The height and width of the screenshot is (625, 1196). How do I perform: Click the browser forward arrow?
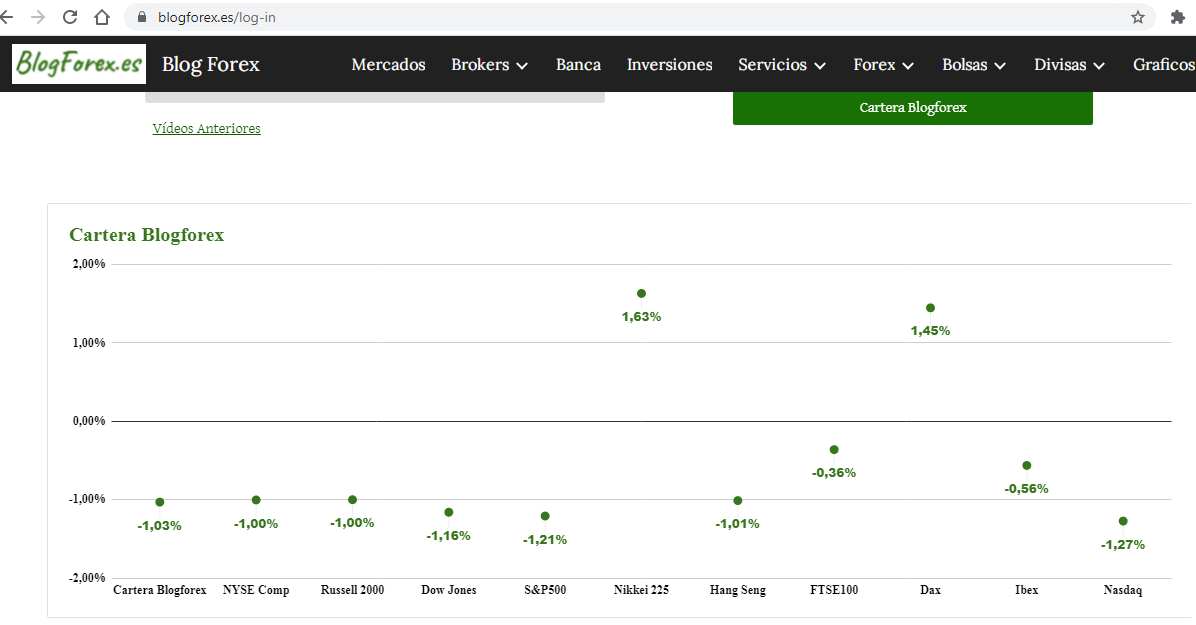click(37, 17)
